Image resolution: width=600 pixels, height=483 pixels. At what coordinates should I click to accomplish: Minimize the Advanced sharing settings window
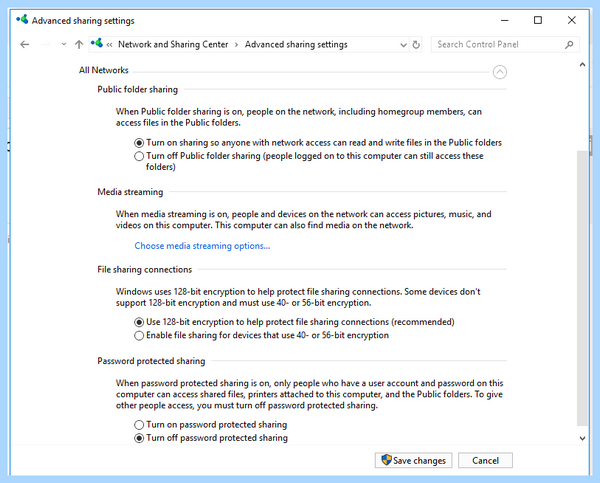[505, 20]
